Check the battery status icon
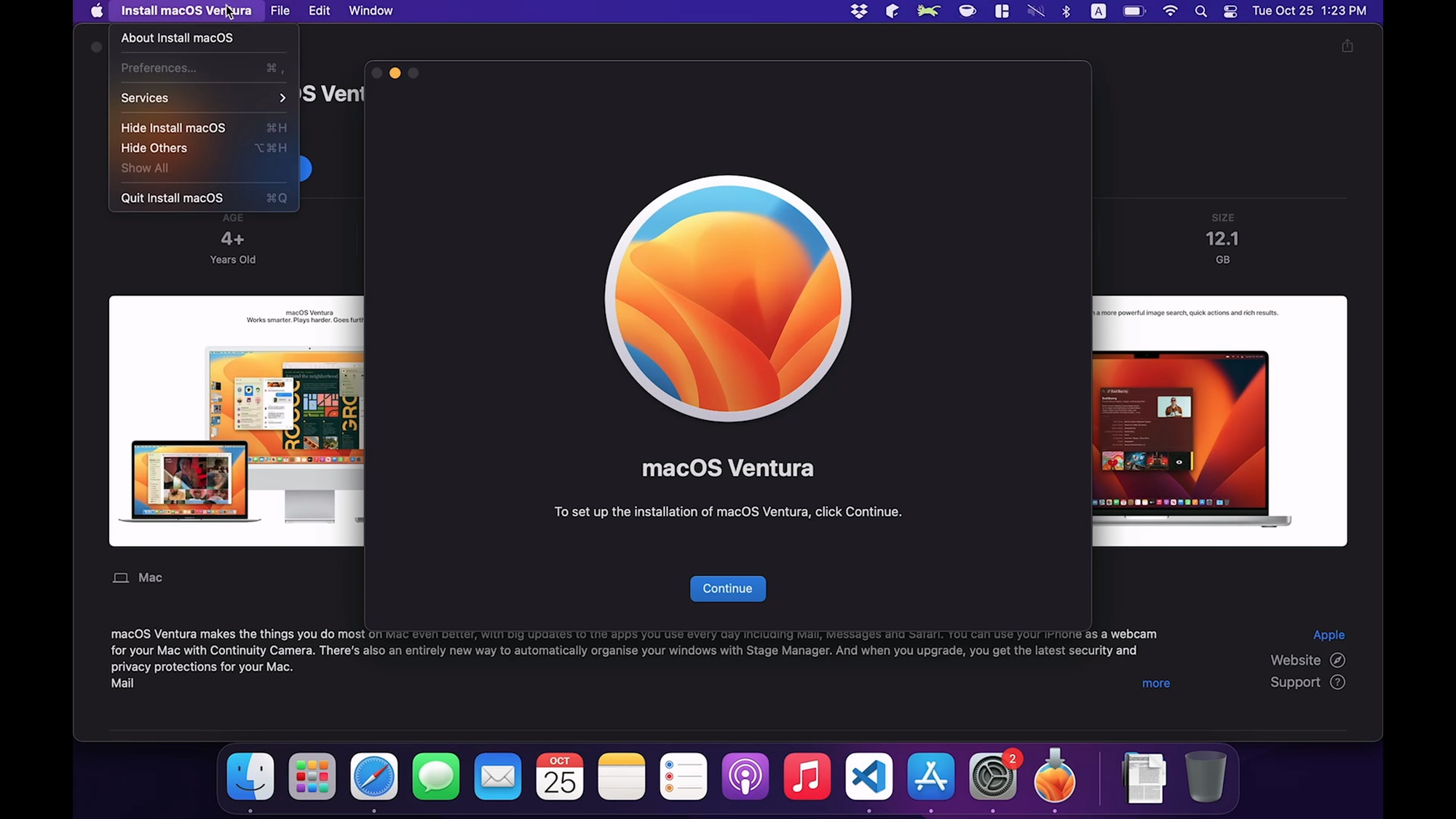1456x819 pixels. 1134,11
